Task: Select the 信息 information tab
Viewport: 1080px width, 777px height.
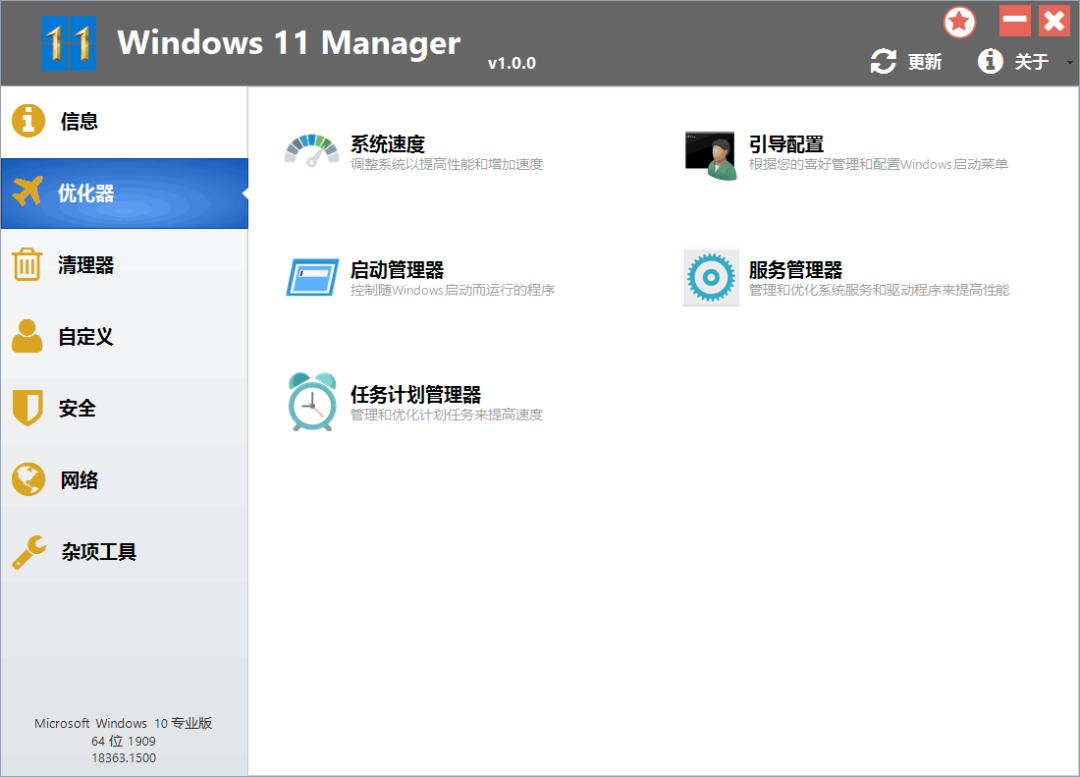Action: pos(125,122)
